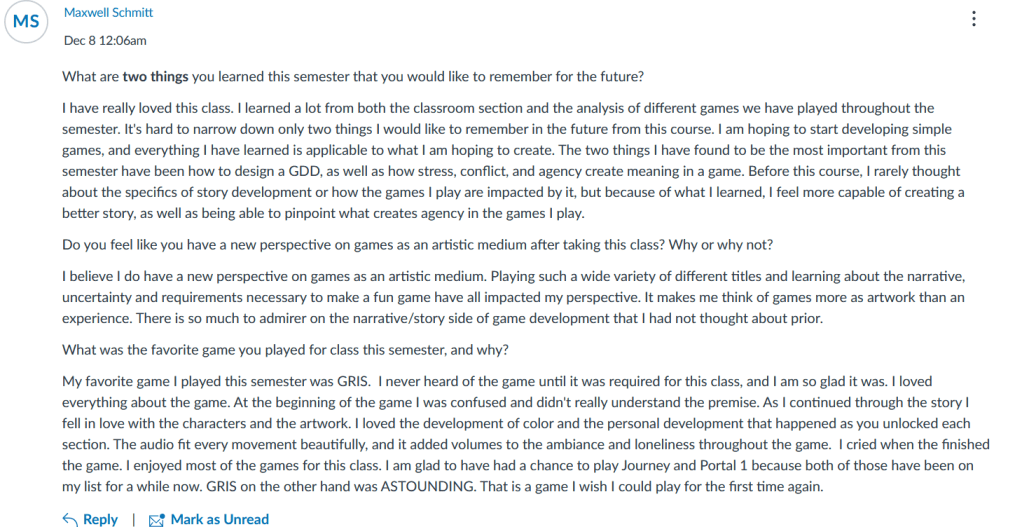Click the bold "two things" text

pyautogui.click(x=156, y=75)
